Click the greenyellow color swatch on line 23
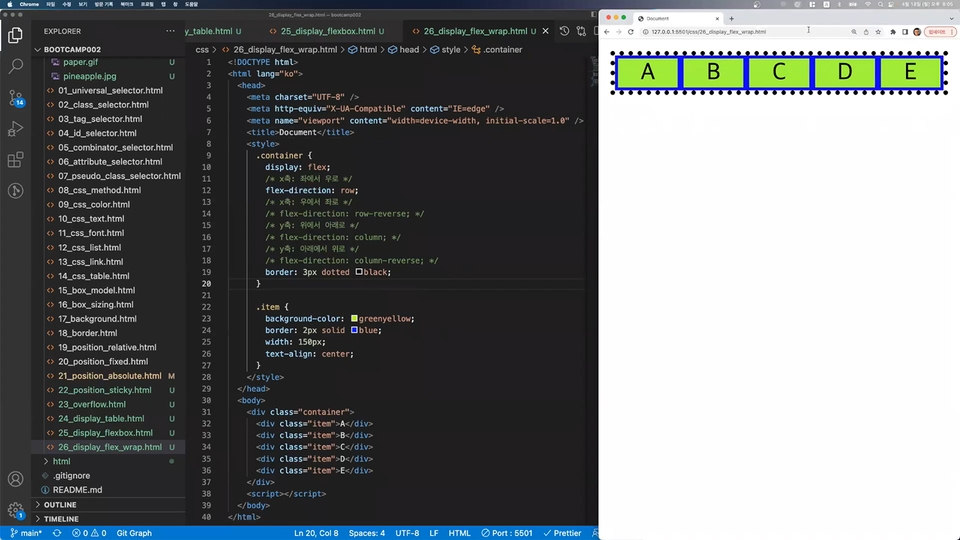 click(354, 318)
